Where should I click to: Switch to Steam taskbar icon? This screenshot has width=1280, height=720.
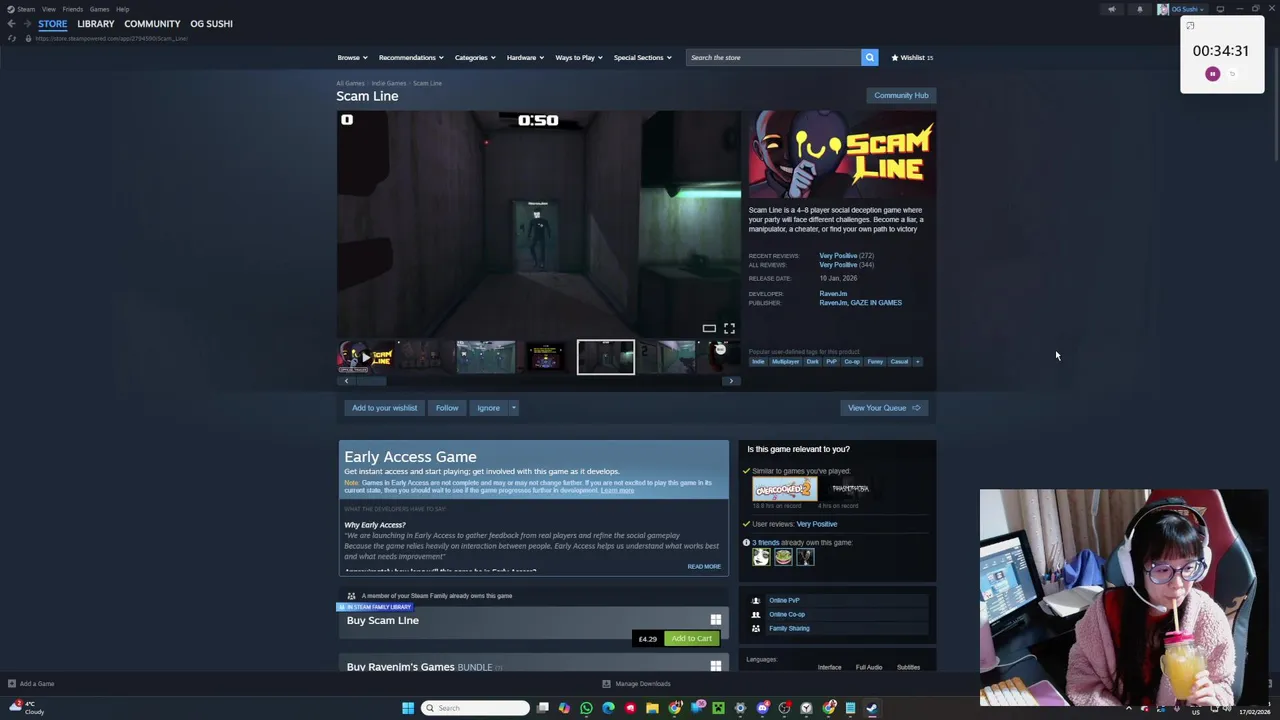(872, 708)
